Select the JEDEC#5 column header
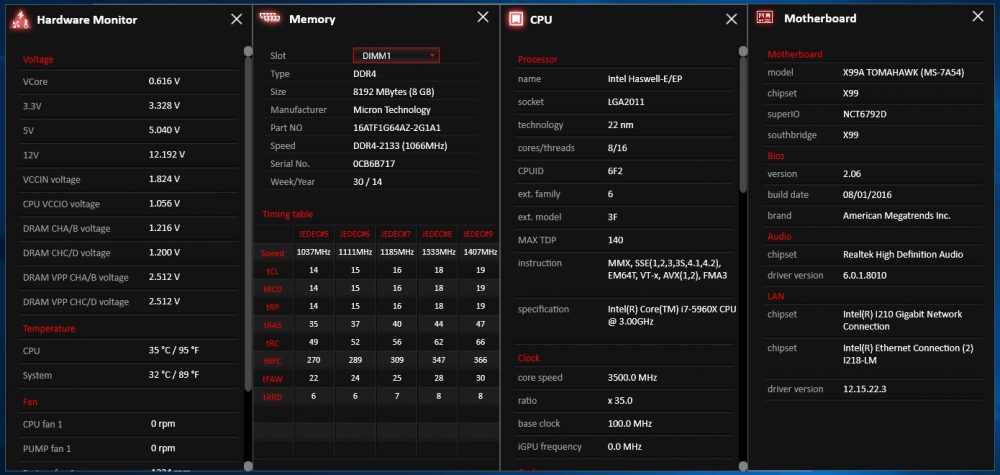The height and width of the screenshot is (475, 1000). click(x=314, y=234)
